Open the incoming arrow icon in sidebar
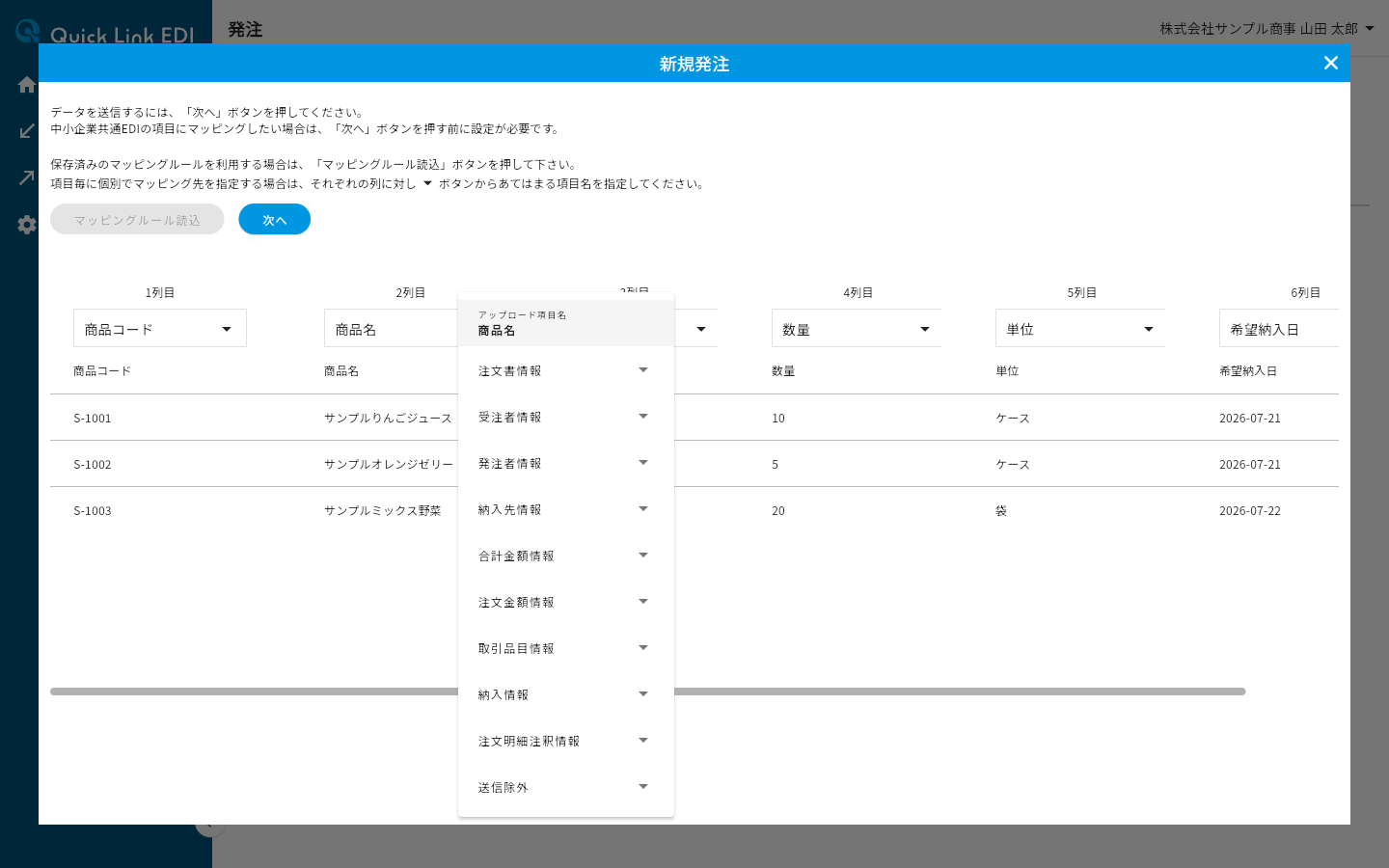1389x868 pixels. tap(27, 131)
